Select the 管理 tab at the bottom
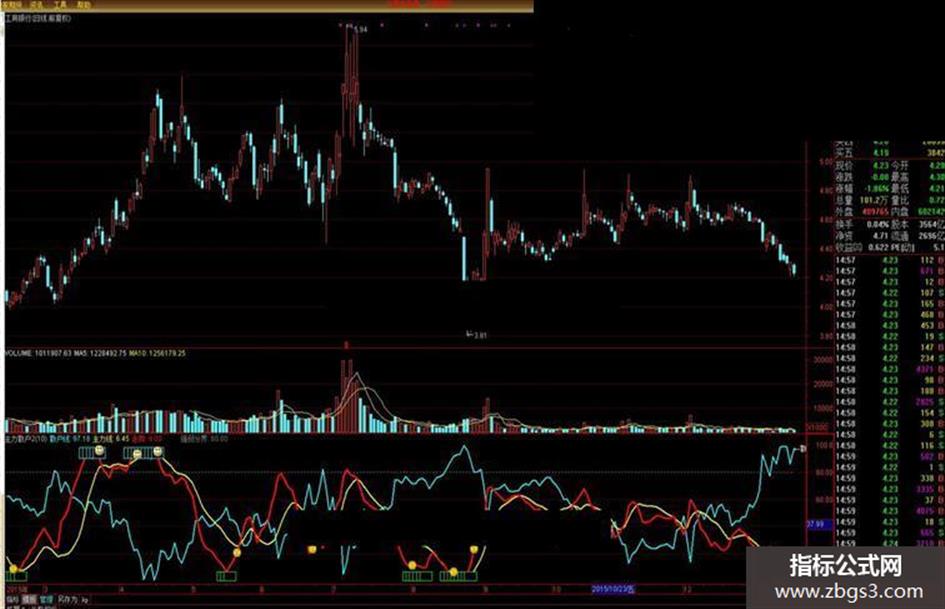This screenshot has width=945, height=609. [46, 600]
